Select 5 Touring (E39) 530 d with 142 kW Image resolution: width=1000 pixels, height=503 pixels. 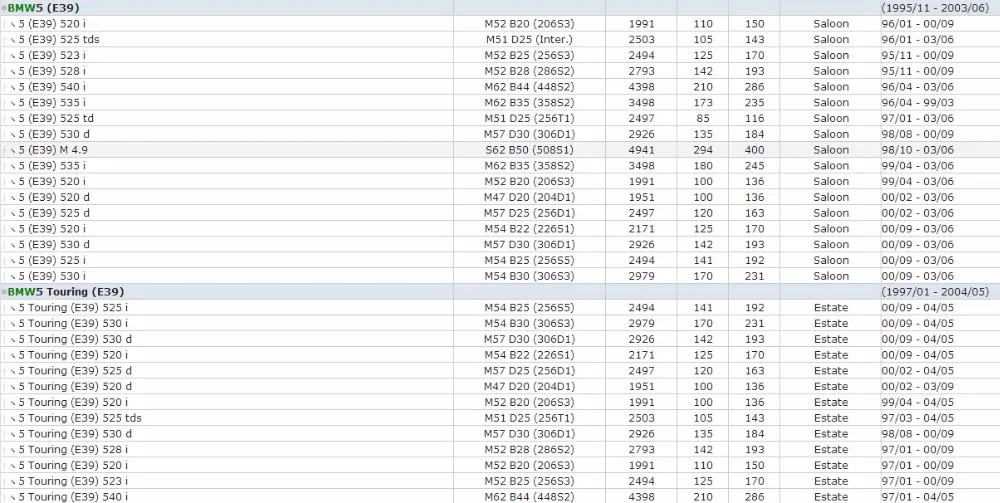(x=500, y=339)
